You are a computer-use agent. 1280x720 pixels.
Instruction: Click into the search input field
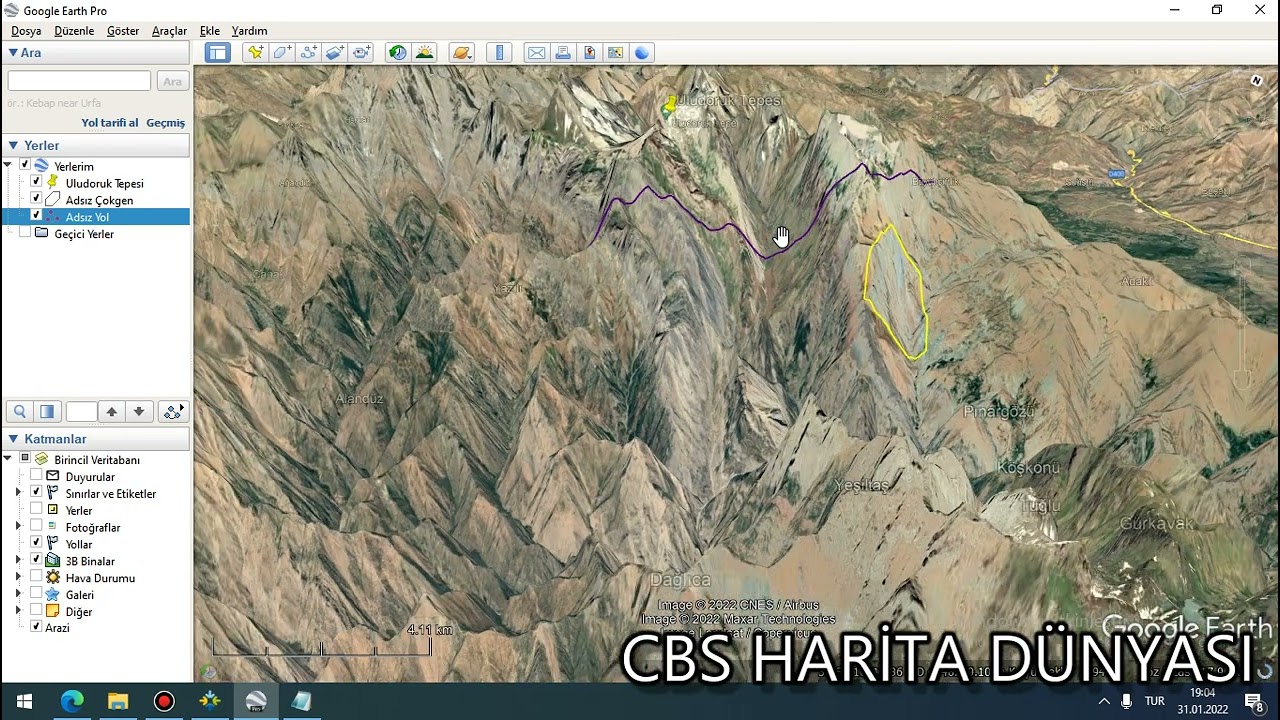pos(79,81)
